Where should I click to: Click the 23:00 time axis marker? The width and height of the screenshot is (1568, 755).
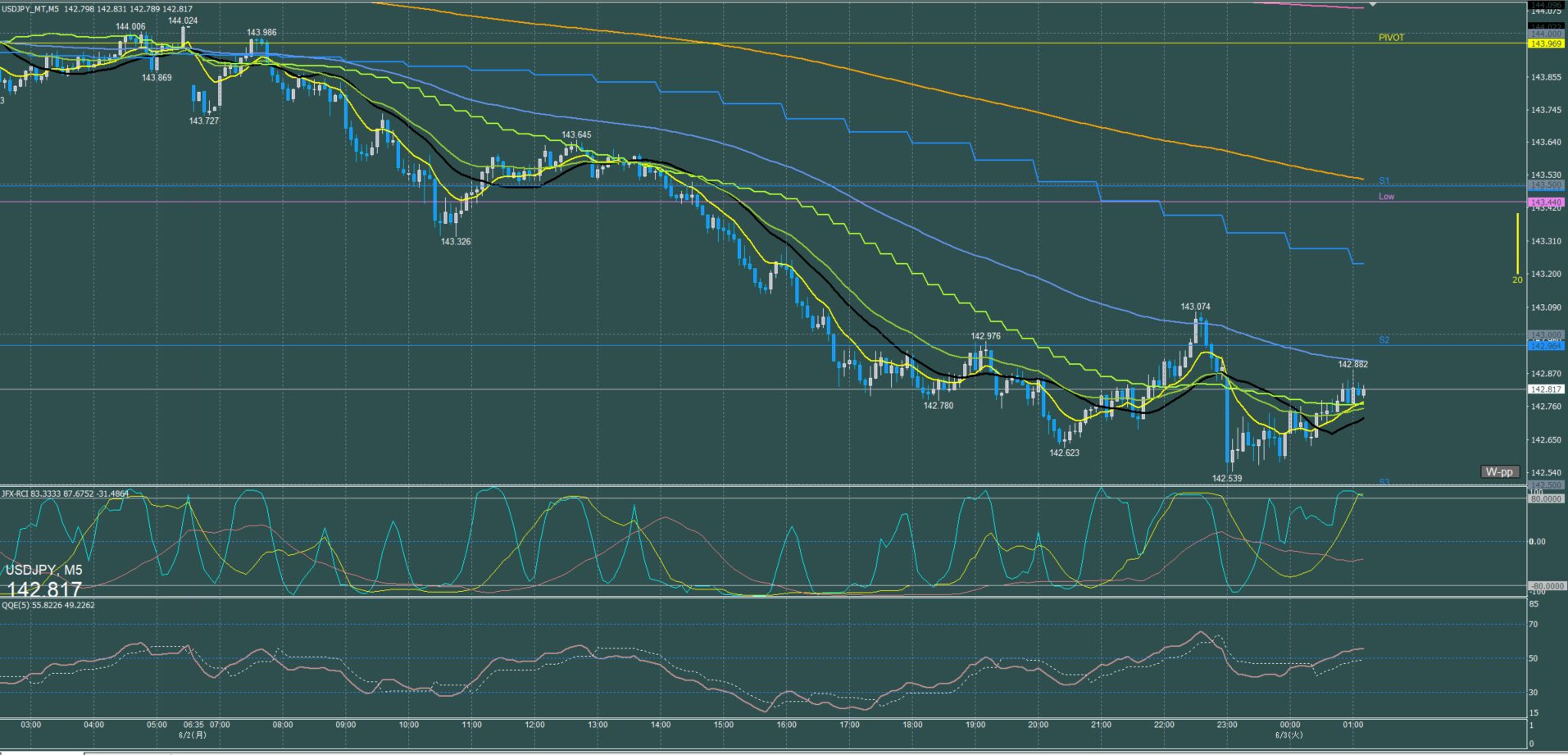point(1227,725)
